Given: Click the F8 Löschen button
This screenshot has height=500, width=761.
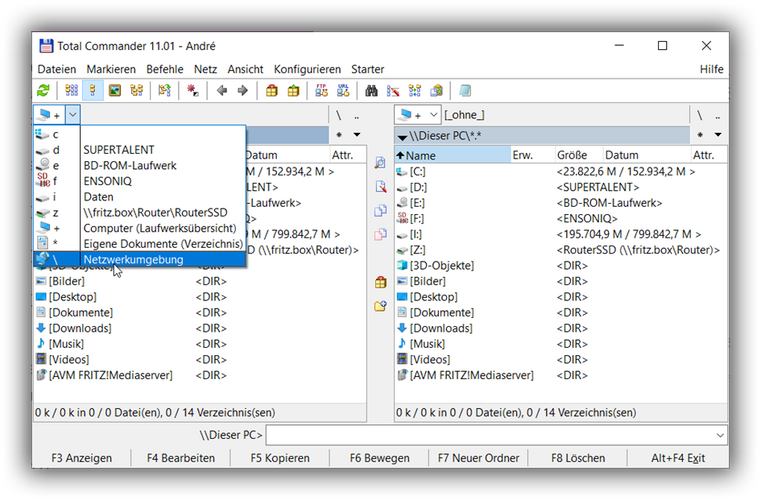Looking at the screenshot, I should click(x=578, y=458).
